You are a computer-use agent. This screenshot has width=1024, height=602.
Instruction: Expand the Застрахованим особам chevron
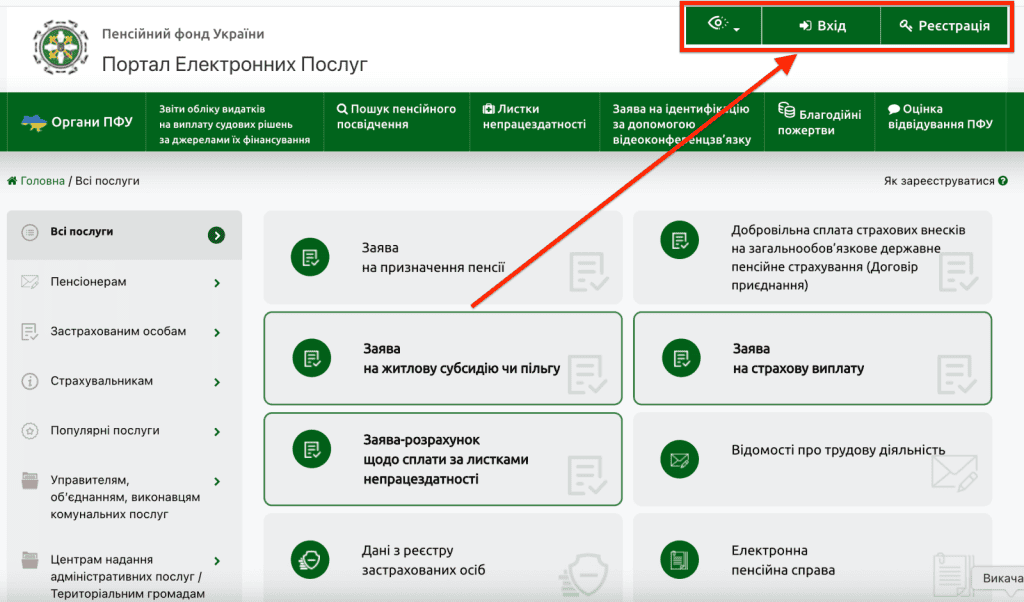pos(217,333)
